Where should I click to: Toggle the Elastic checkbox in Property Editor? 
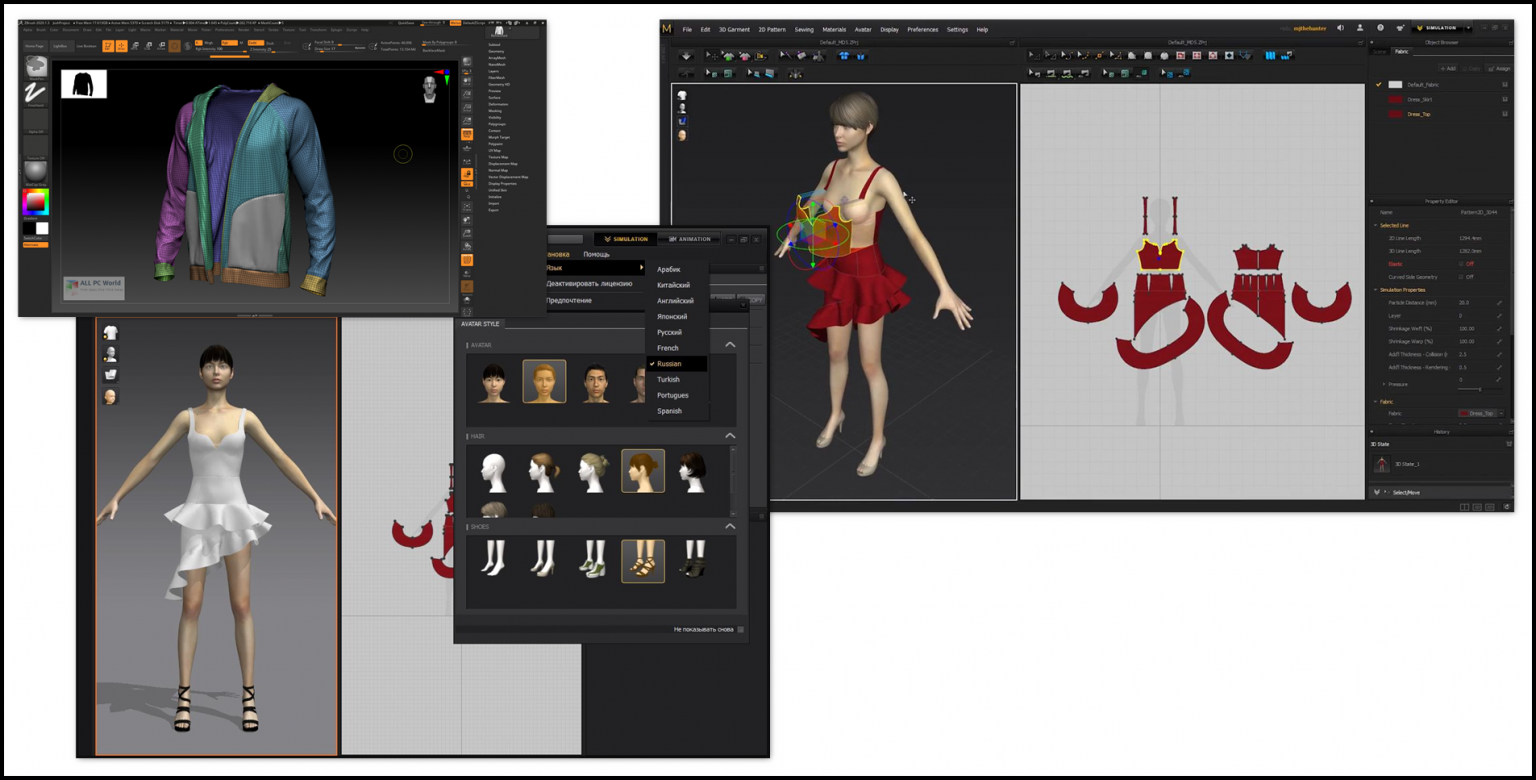click(1461, 264)
